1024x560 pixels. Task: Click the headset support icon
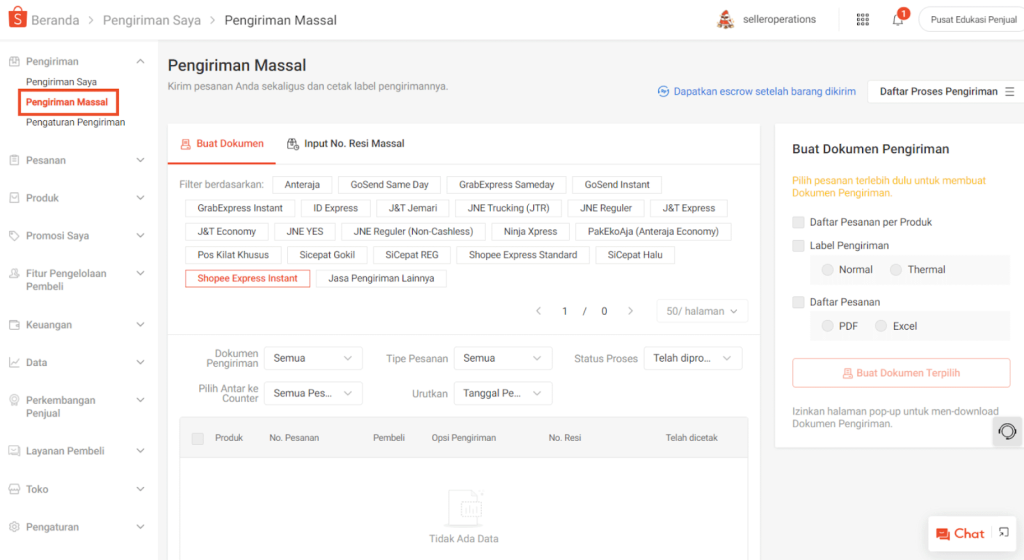point(1007,431)
